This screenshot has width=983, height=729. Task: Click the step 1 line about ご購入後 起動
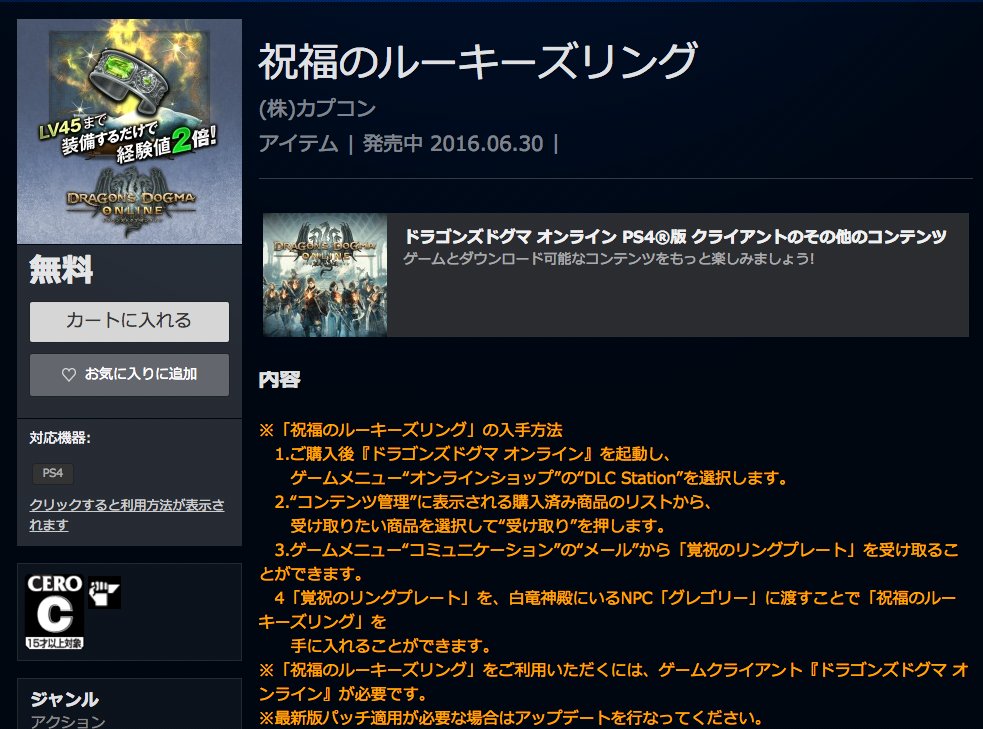(472, 454)
